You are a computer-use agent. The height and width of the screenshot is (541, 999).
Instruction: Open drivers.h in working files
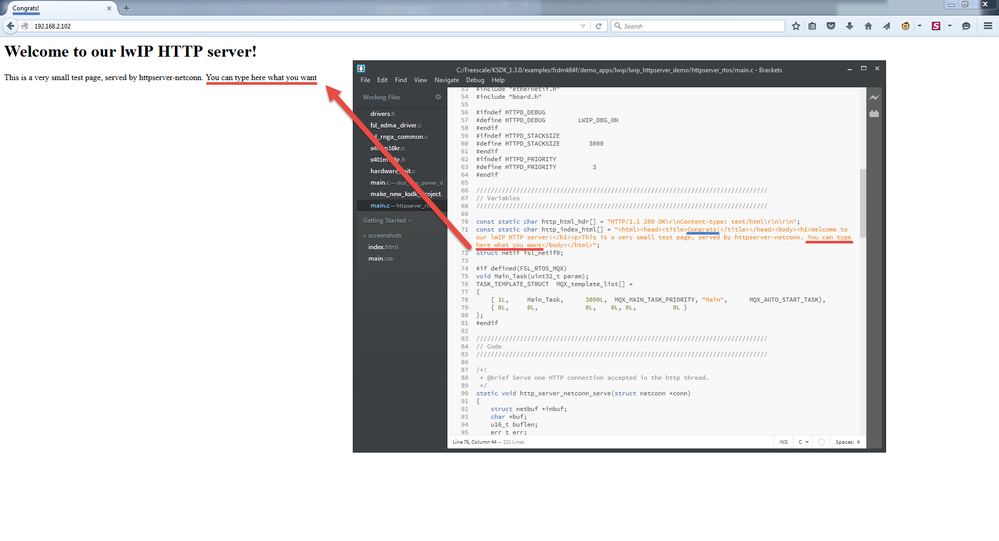[382, 114]
